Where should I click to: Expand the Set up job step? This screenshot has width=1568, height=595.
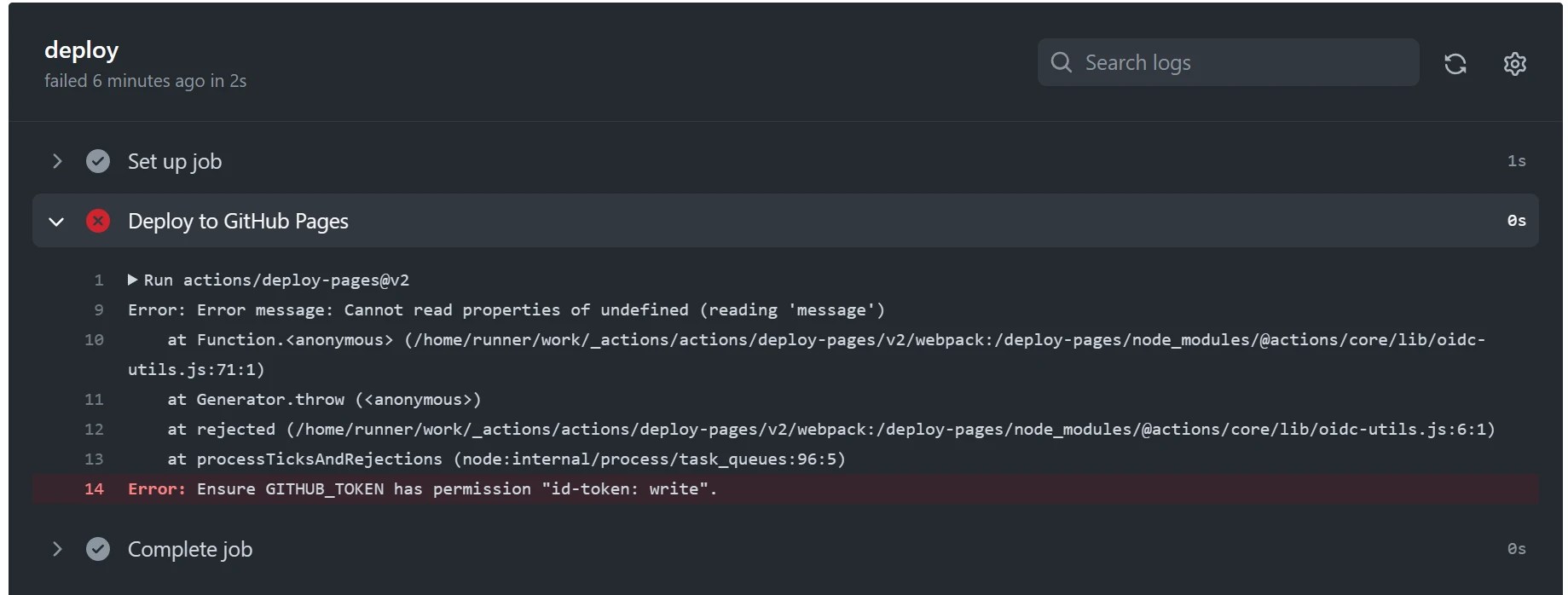57,161
